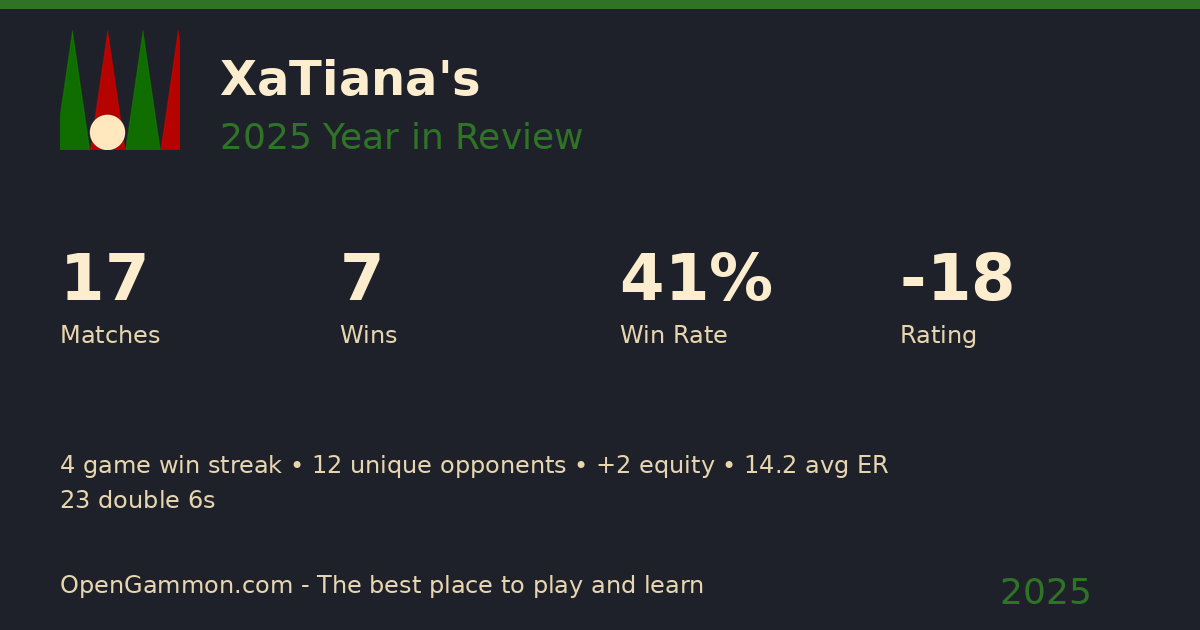Click the 17 matches count

[x=104, y=280]
